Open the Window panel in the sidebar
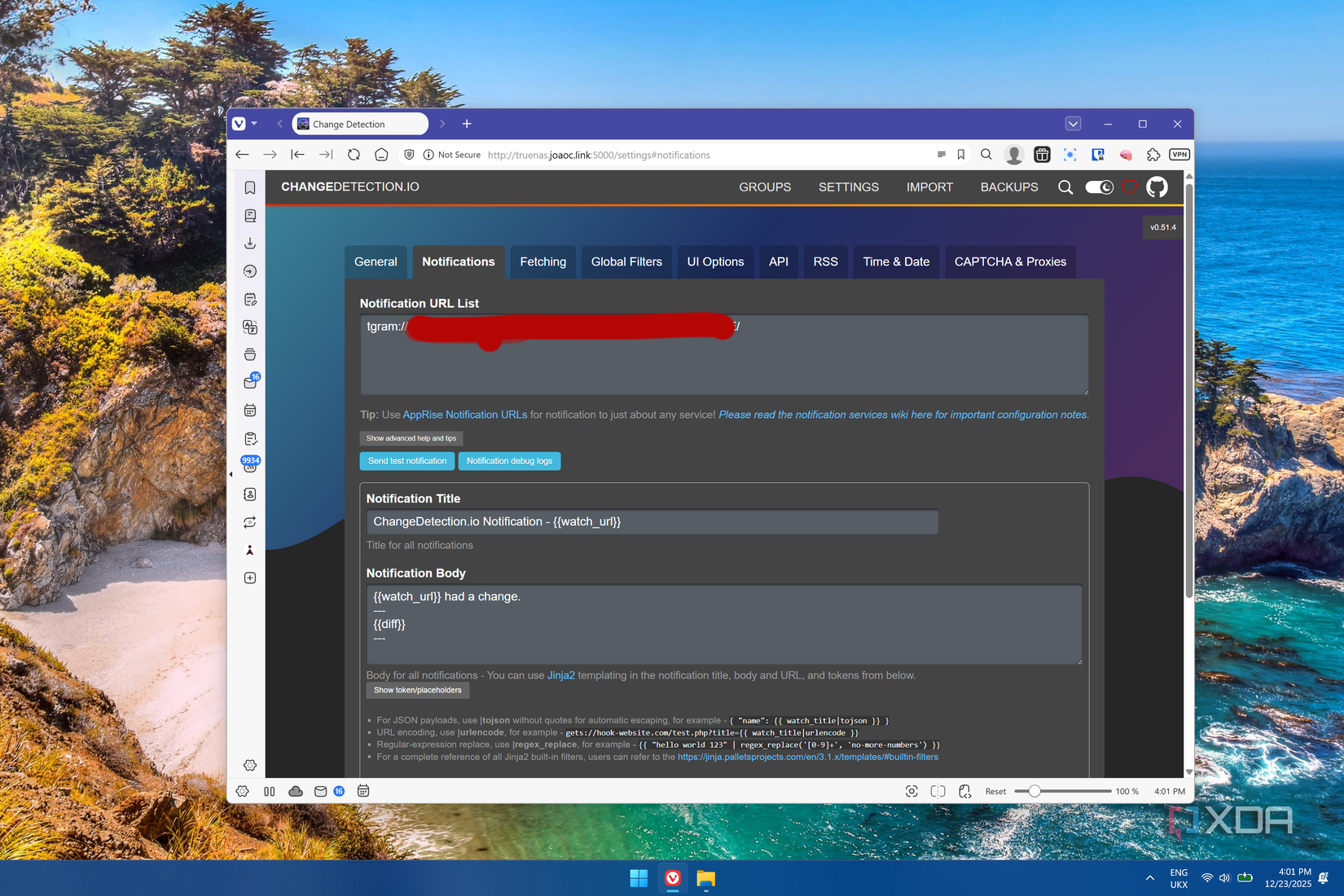 (x=250, y=355)
